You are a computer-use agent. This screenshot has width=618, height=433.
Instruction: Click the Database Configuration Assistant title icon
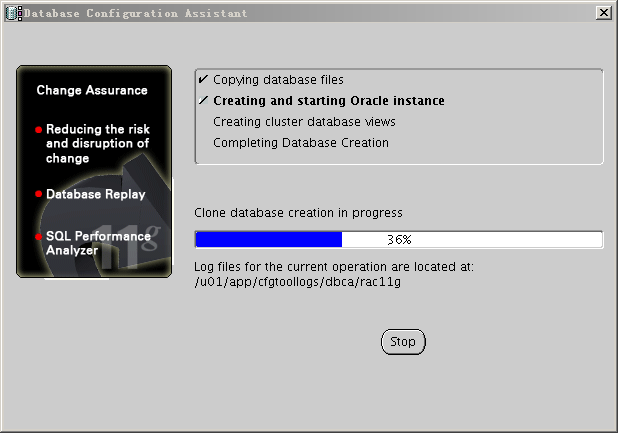click(13, 13)
